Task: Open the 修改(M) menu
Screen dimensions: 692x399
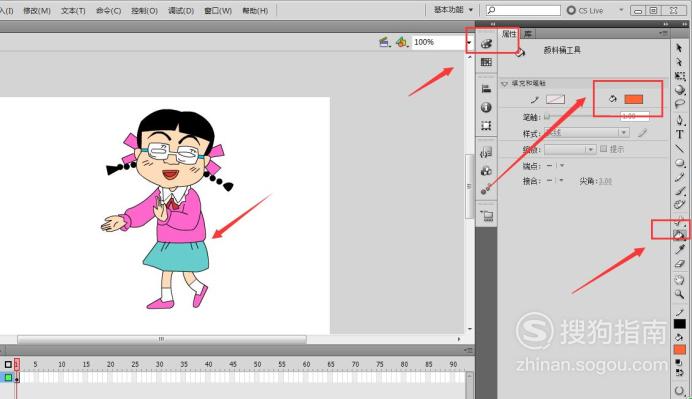Action: coord(37,11)
